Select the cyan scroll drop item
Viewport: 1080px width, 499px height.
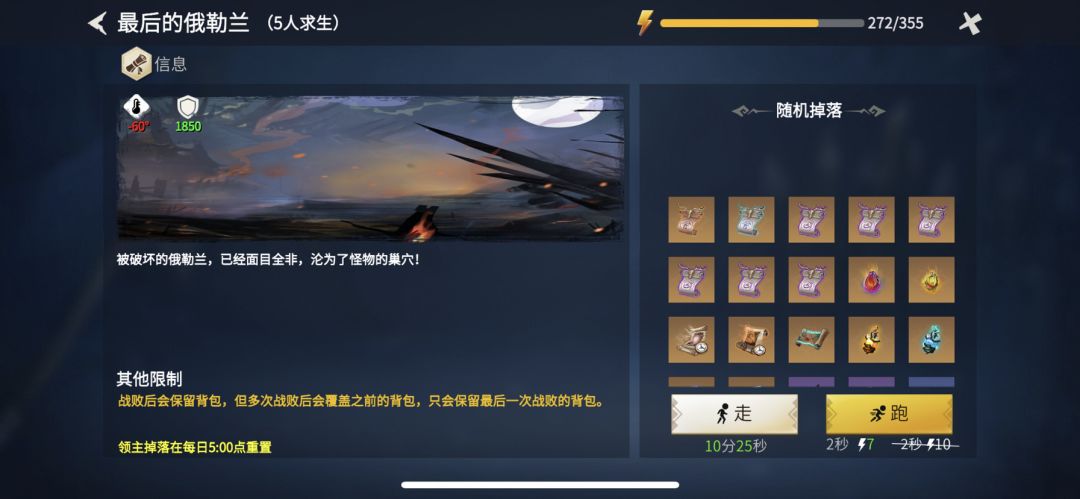(x=751, y=220)
